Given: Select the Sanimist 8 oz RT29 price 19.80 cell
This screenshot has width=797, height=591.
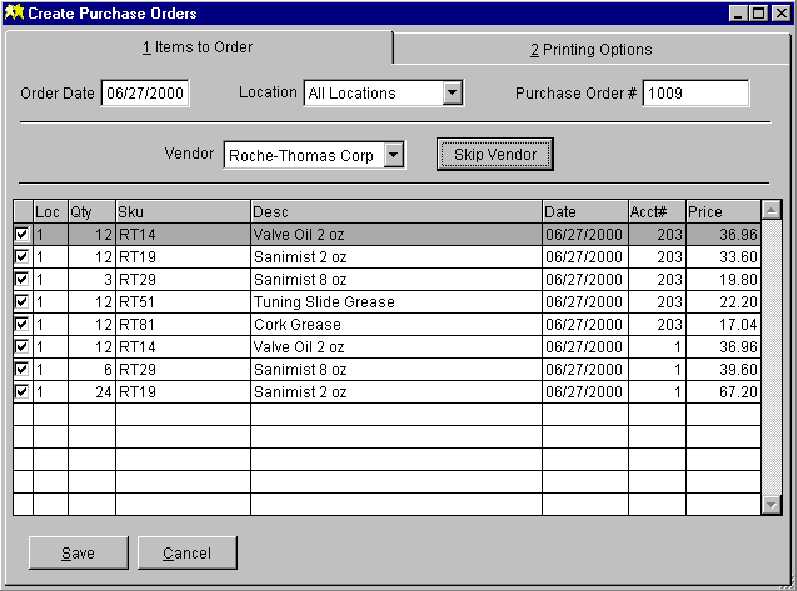Looking at the screenshot, I should [722, 279].
